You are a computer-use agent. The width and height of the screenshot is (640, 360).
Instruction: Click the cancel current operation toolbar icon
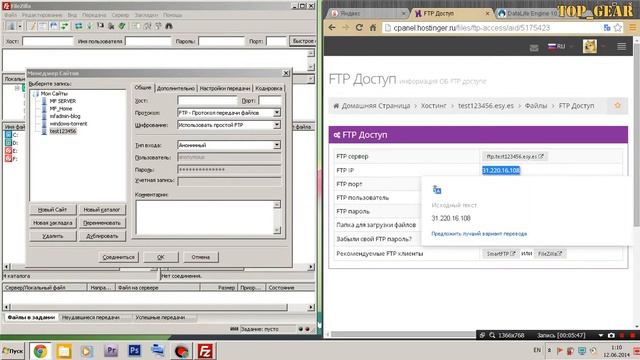[100, 26]
